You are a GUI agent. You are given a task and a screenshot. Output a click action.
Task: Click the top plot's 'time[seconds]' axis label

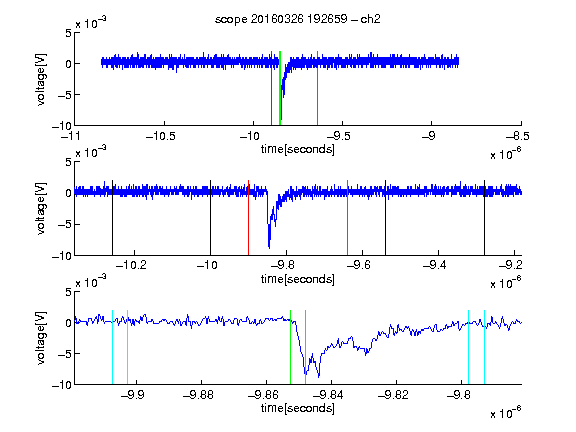[x=298, y=149]
